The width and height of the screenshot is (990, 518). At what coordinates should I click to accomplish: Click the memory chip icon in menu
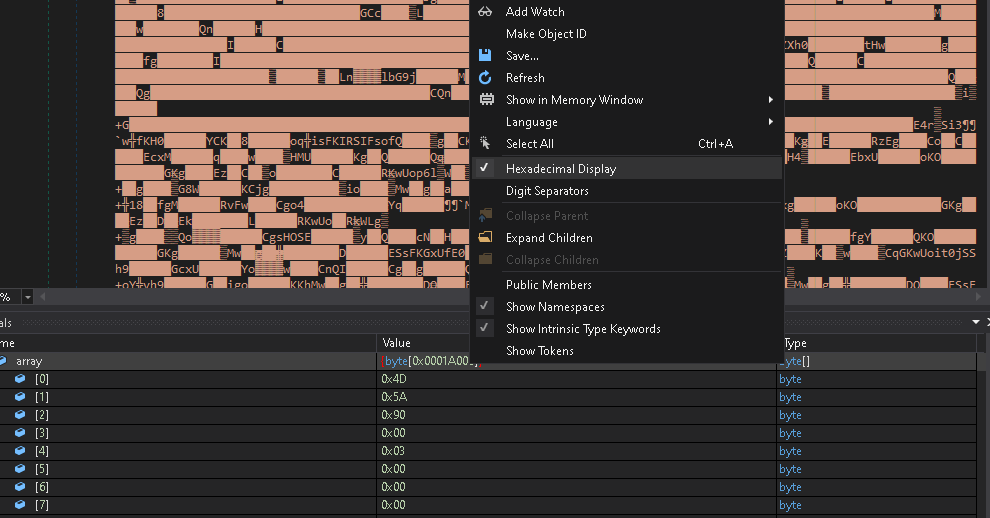(486, 100)
